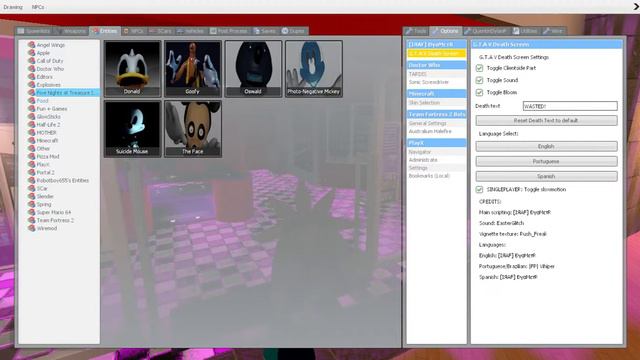Collapse the Doctor Who options category header
This screenshot has height=360, width=640.
click(x=436, y=65)
